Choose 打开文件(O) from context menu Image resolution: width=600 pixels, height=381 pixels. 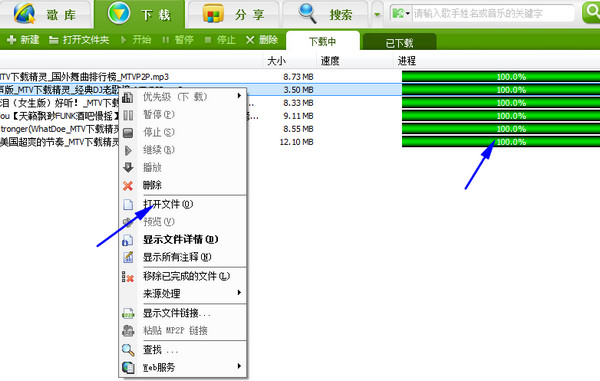click(x=183, y=204)
